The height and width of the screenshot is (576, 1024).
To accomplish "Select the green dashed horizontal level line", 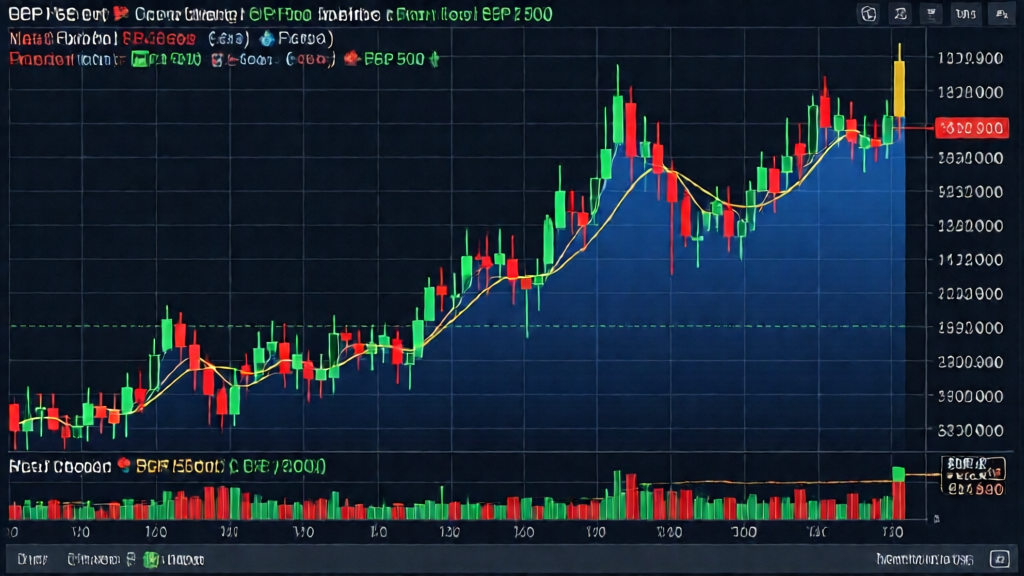I will click(x=457, y=325).
